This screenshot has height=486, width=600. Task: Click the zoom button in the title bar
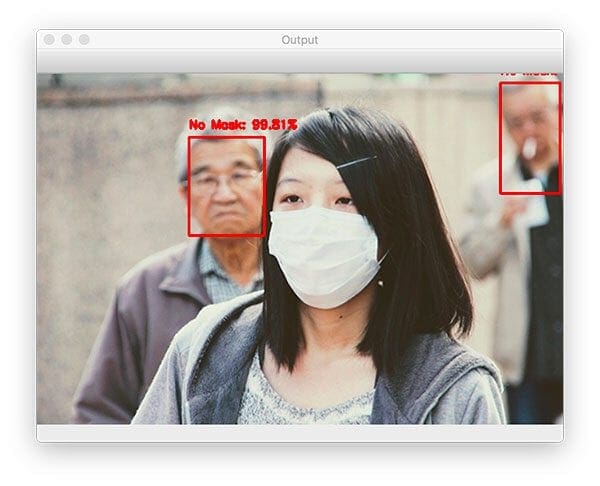click(x=84, y=39)
